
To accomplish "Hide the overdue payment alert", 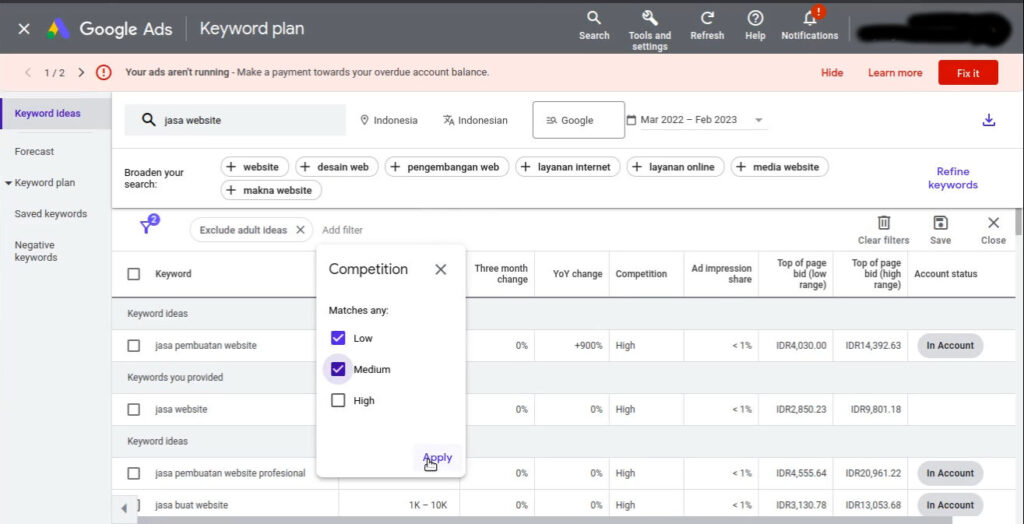I will pos(832,73).
